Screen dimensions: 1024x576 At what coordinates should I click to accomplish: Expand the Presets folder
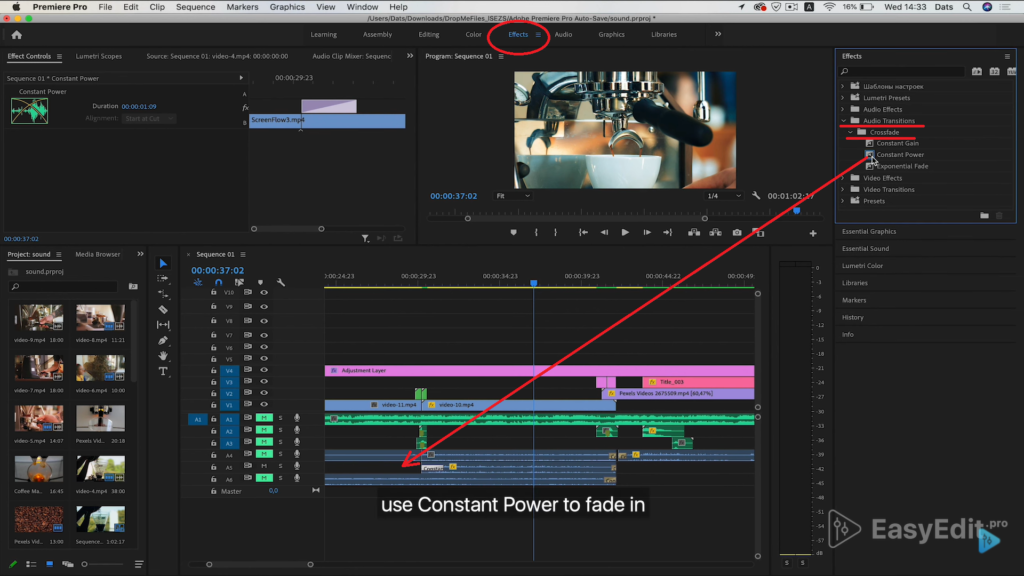[842, 201]
